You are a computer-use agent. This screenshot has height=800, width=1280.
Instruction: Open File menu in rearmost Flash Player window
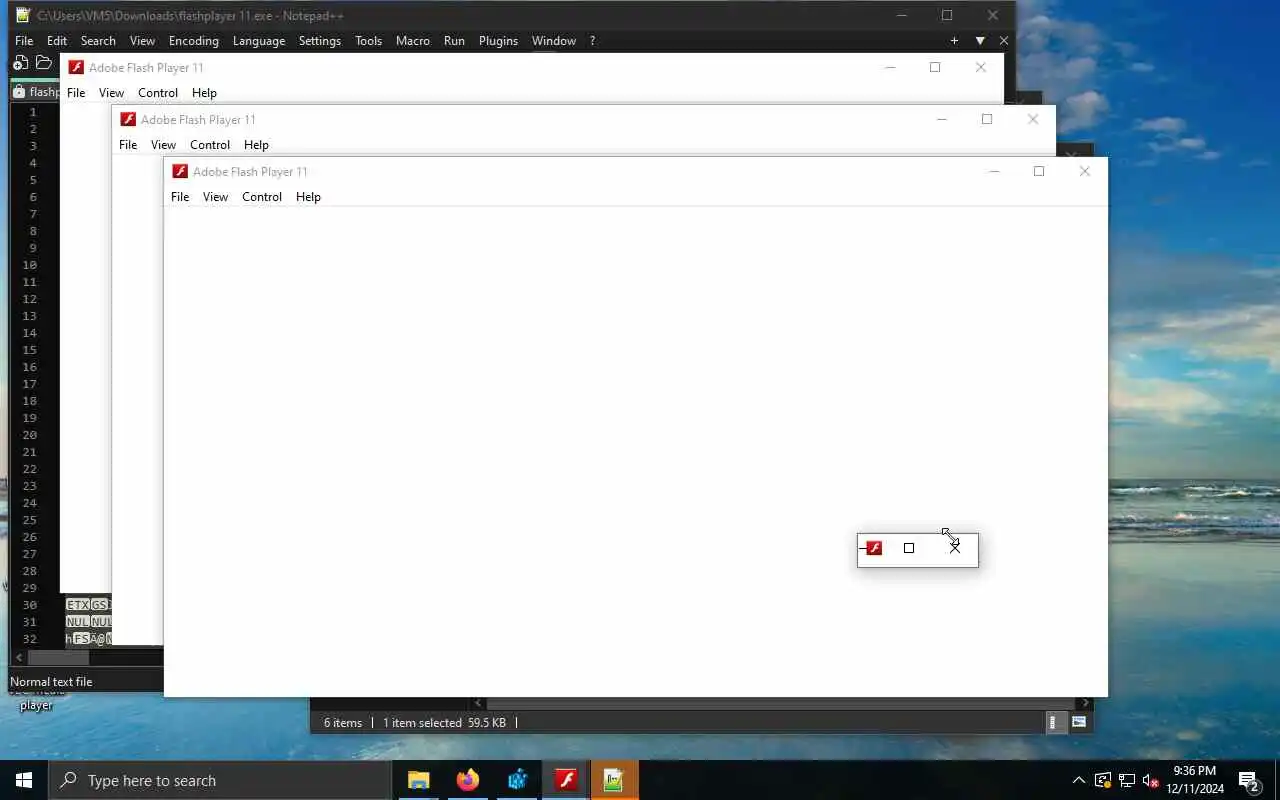click(76, 93)
